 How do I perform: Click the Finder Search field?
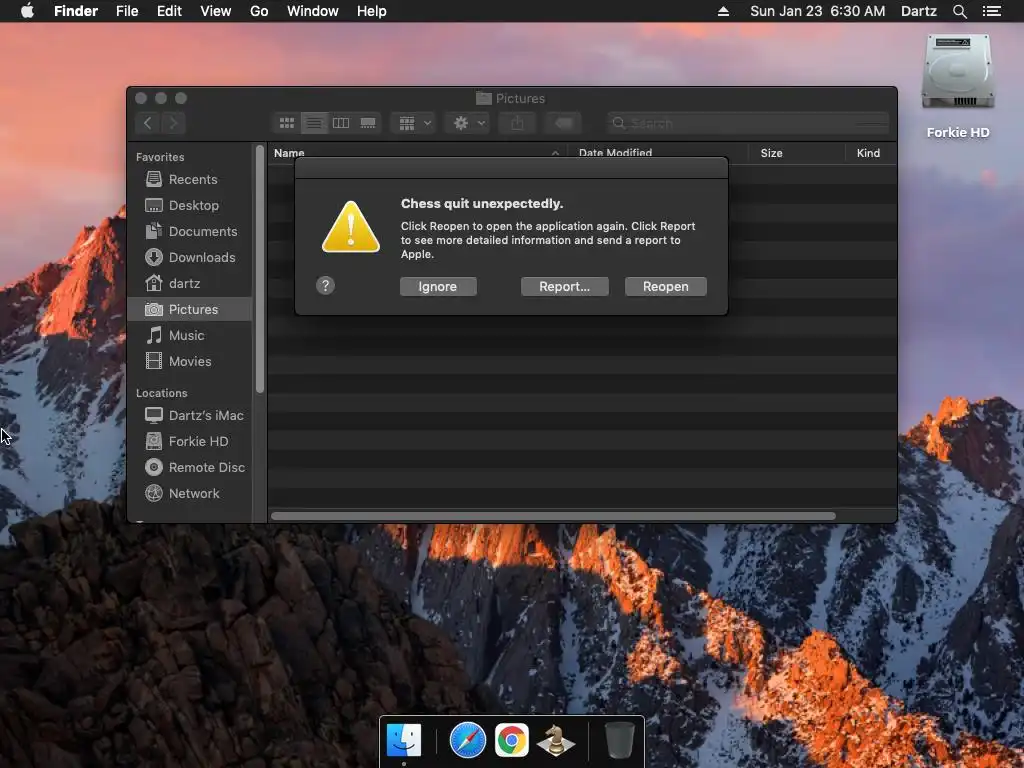tap(748, 123)
